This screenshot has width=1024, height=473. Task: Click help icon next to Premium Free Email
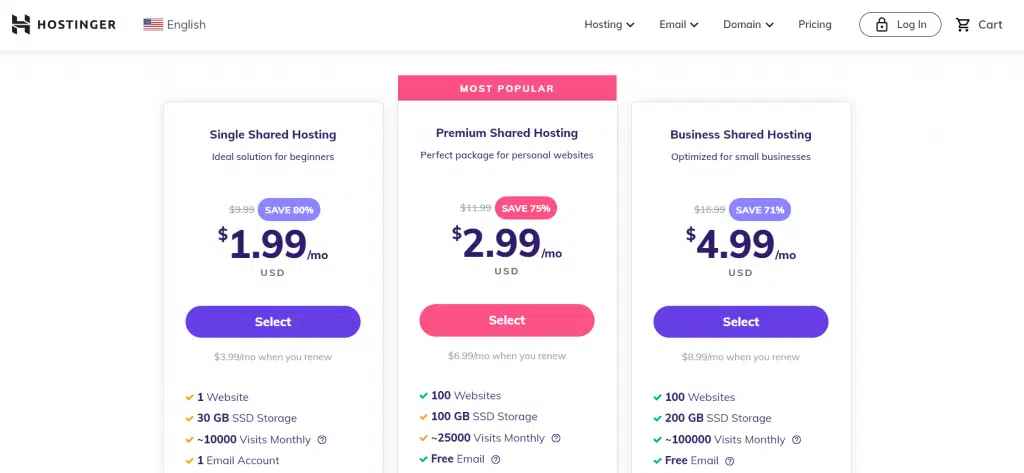[496, 459]
